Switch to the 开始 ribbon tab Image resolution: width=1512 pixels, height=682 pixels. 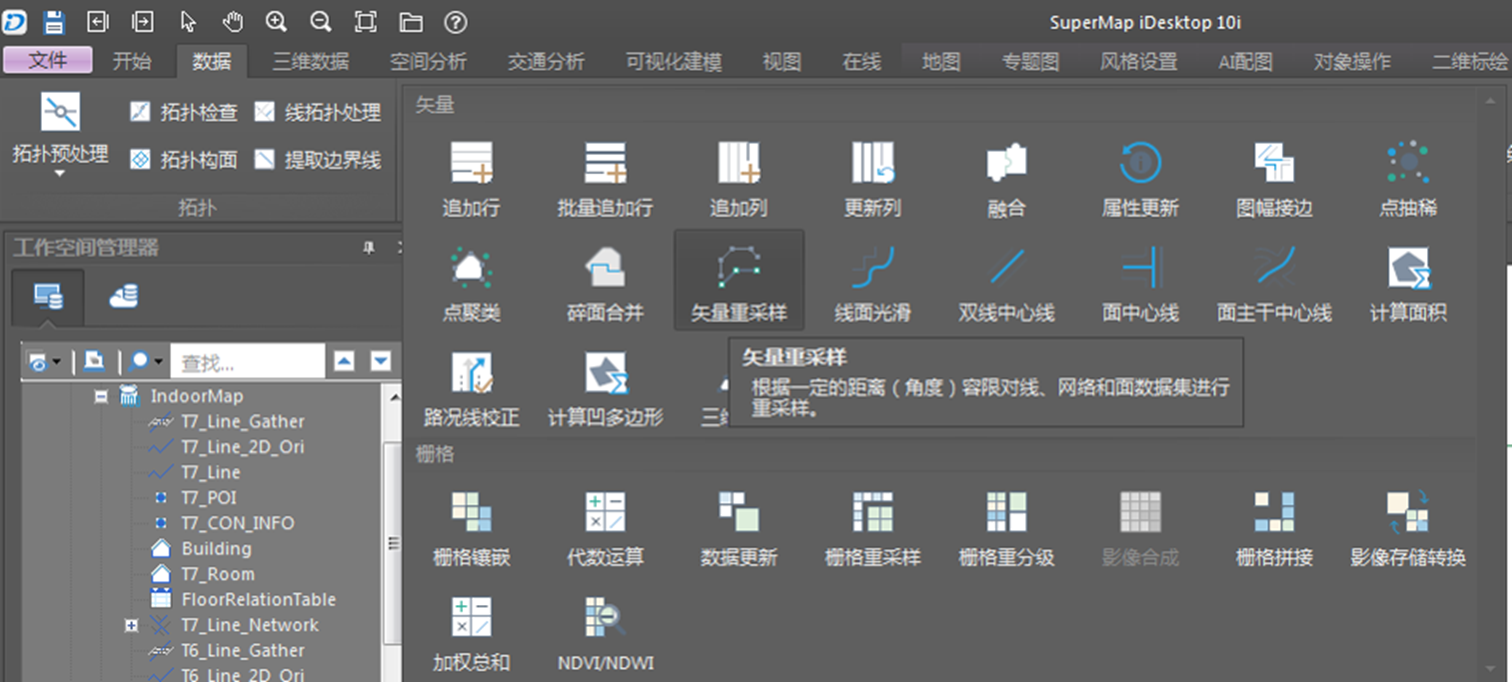132,61
